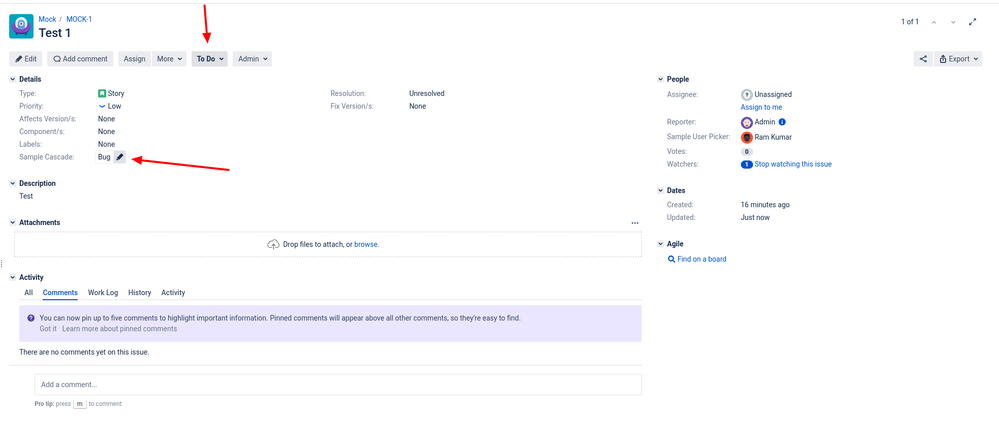Click the Labels None value
This screenshot has height=447, width=999.
point(106,145)
